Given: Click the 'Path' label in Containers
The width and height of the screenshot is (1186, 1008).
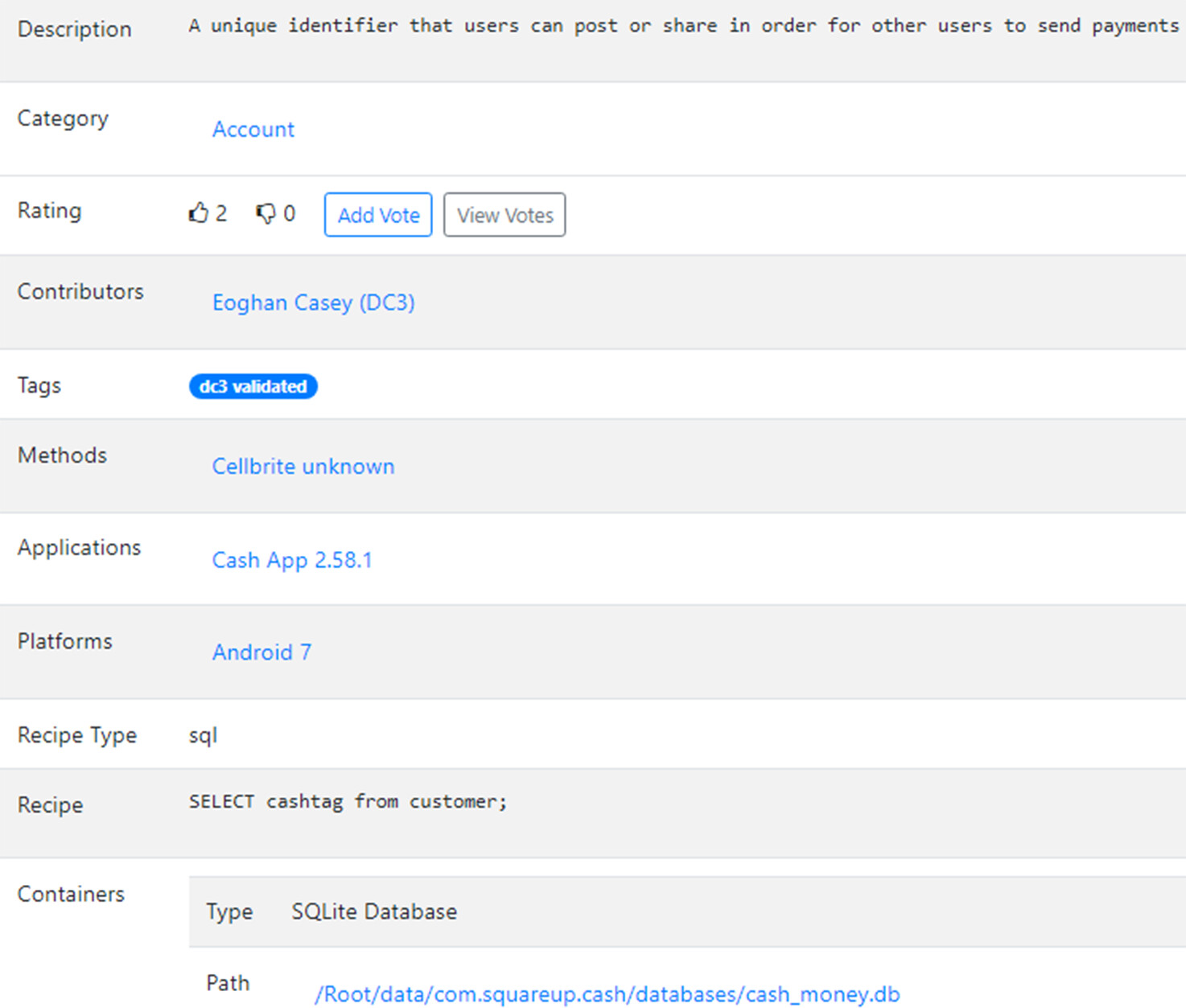Looking at the screenshot, I should (x=228, y=983).
